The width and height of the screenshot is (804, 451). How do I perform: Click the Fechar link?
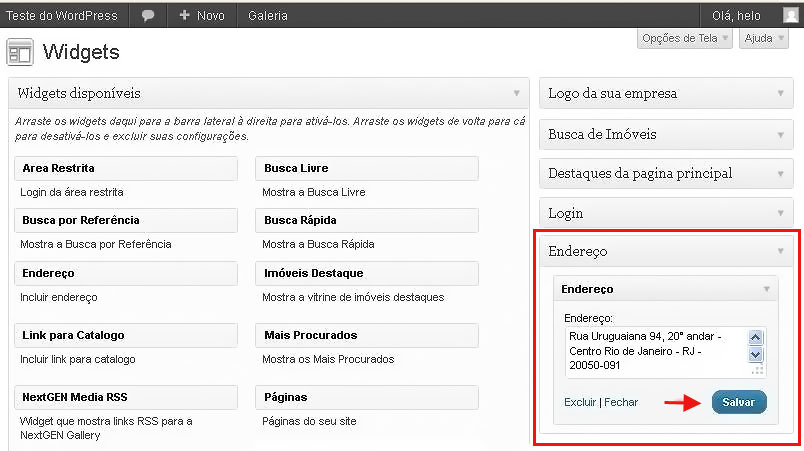pos(621,402)
